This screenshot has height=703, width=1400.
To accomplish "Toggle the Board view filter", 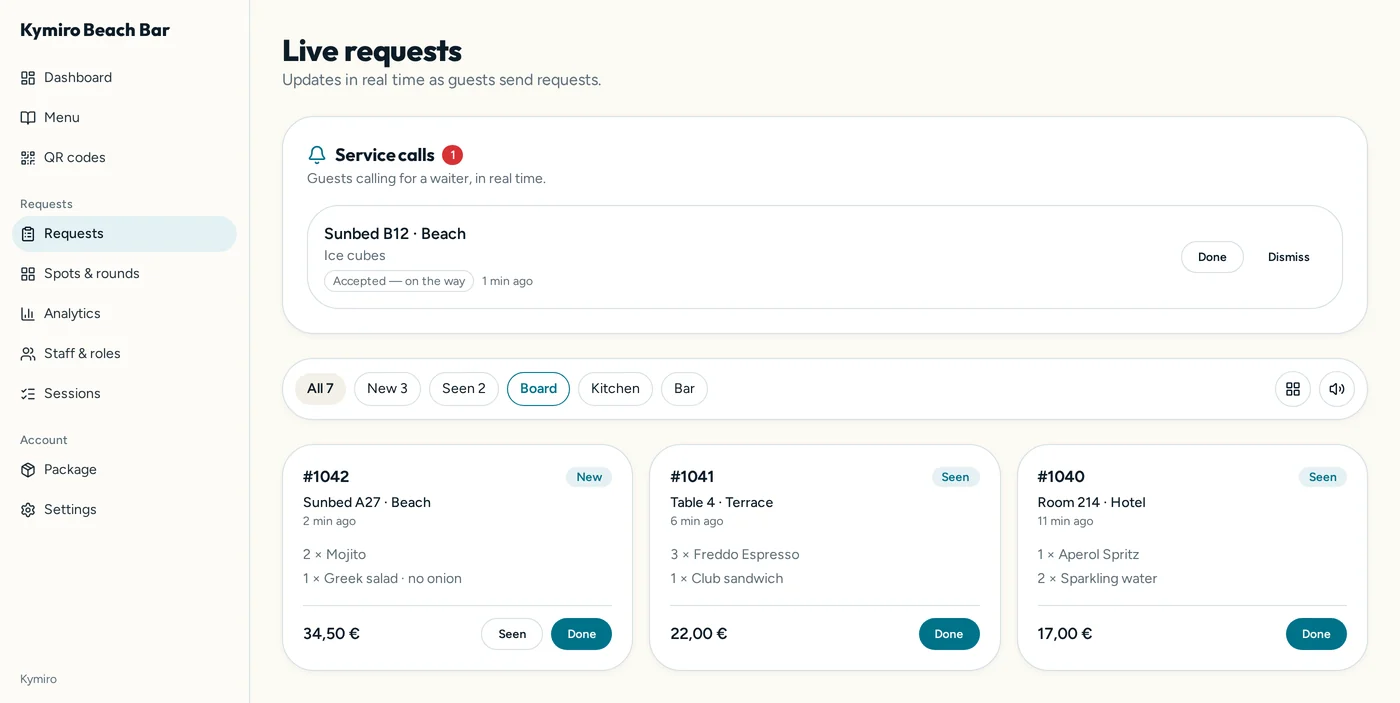I will click(538, 389).
